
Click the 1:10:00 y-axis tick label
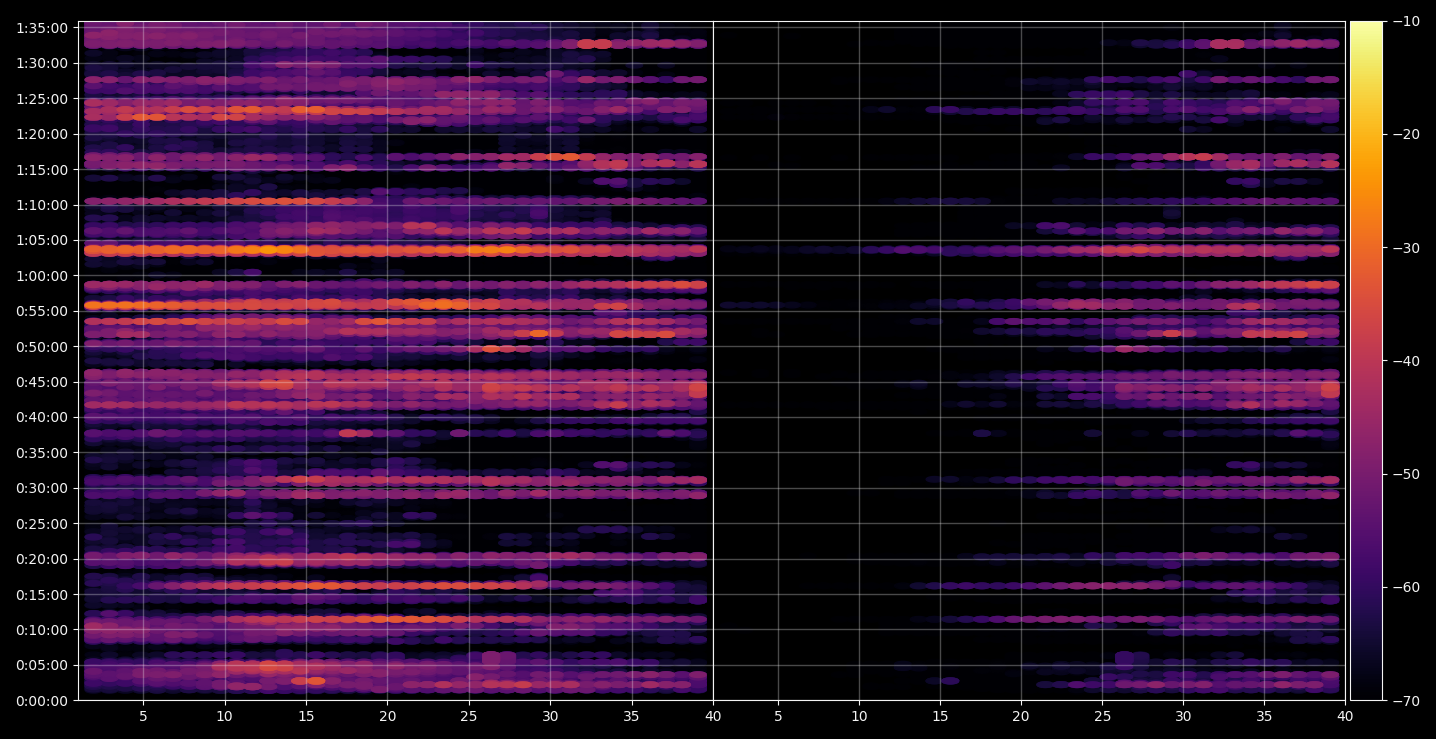pyautogui.click(x=42, y=205)
